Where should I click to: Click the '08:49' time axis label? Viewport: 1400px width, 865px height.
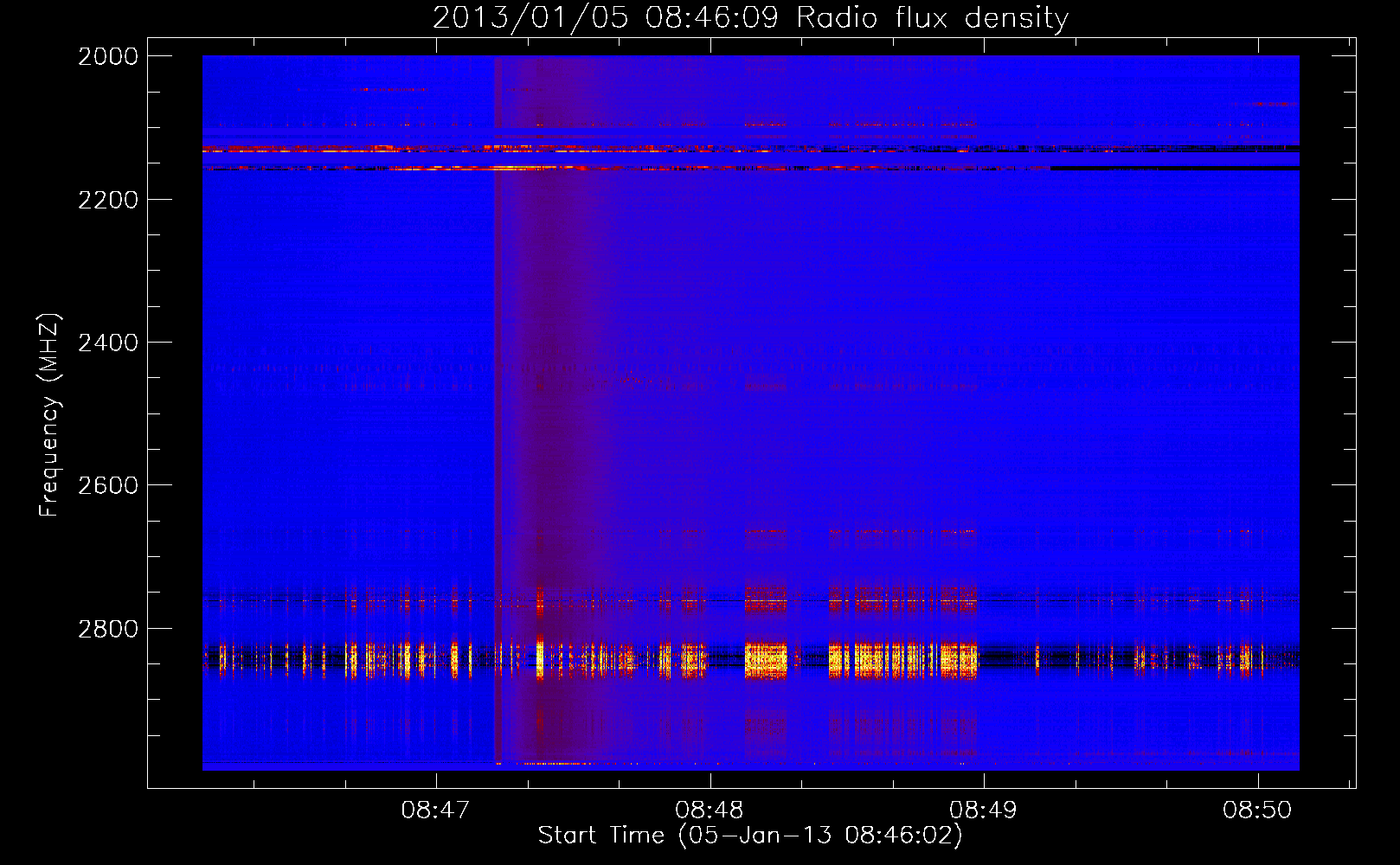983,811
